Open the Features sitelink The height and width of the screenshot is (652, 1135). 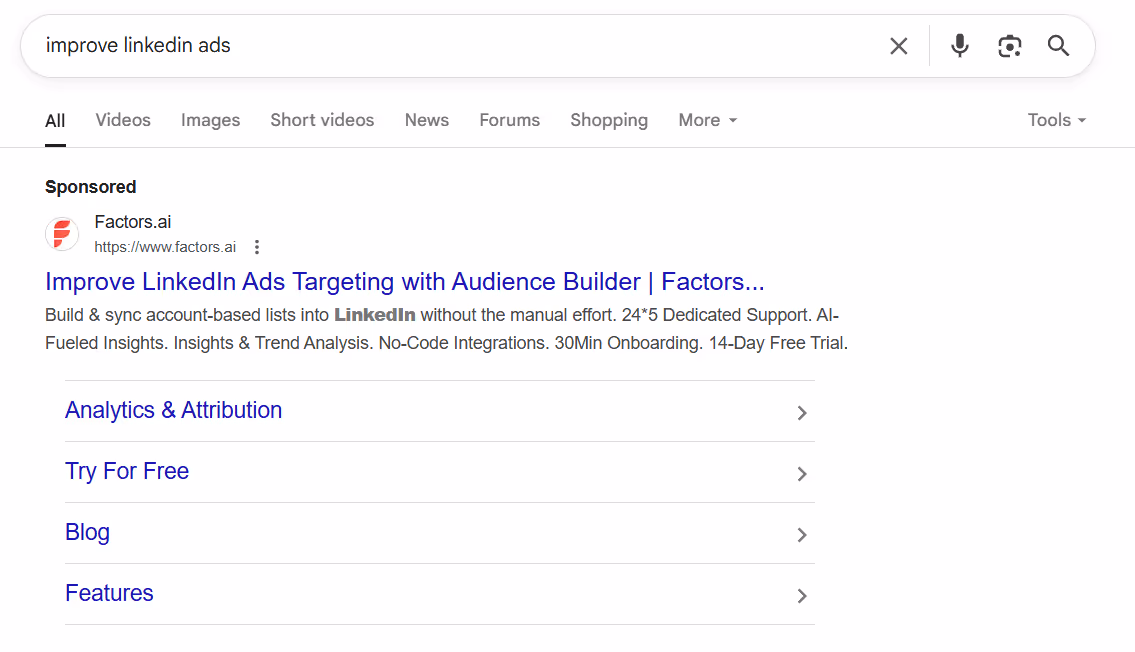(x=109, y=593)
